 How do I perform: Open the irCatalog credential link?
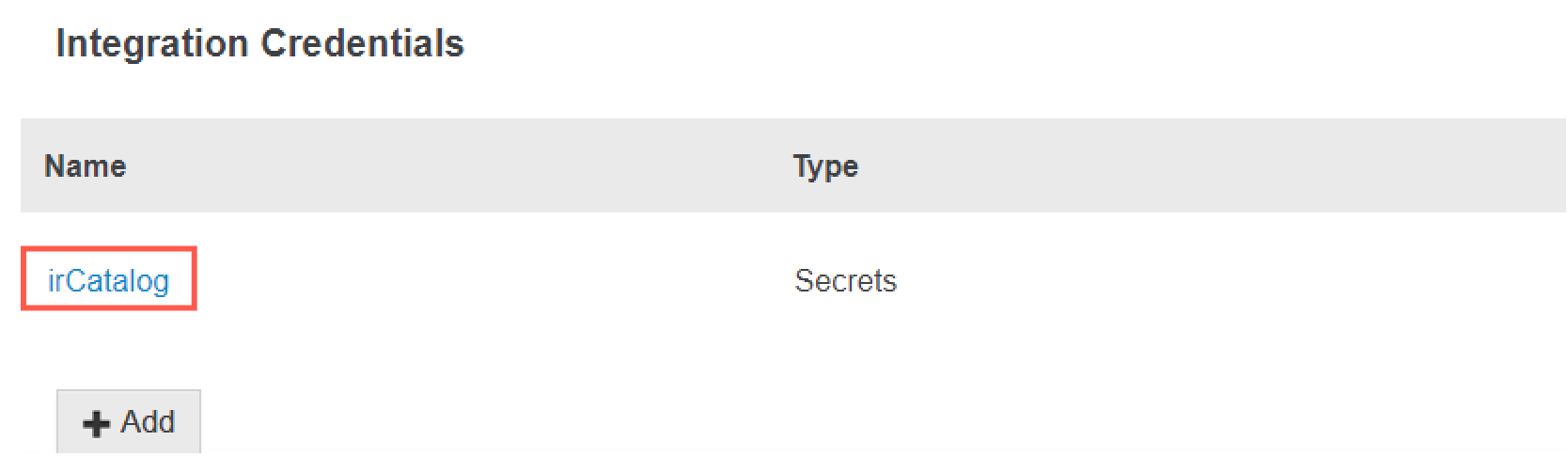pyautogui.click(x=108, y=280)
